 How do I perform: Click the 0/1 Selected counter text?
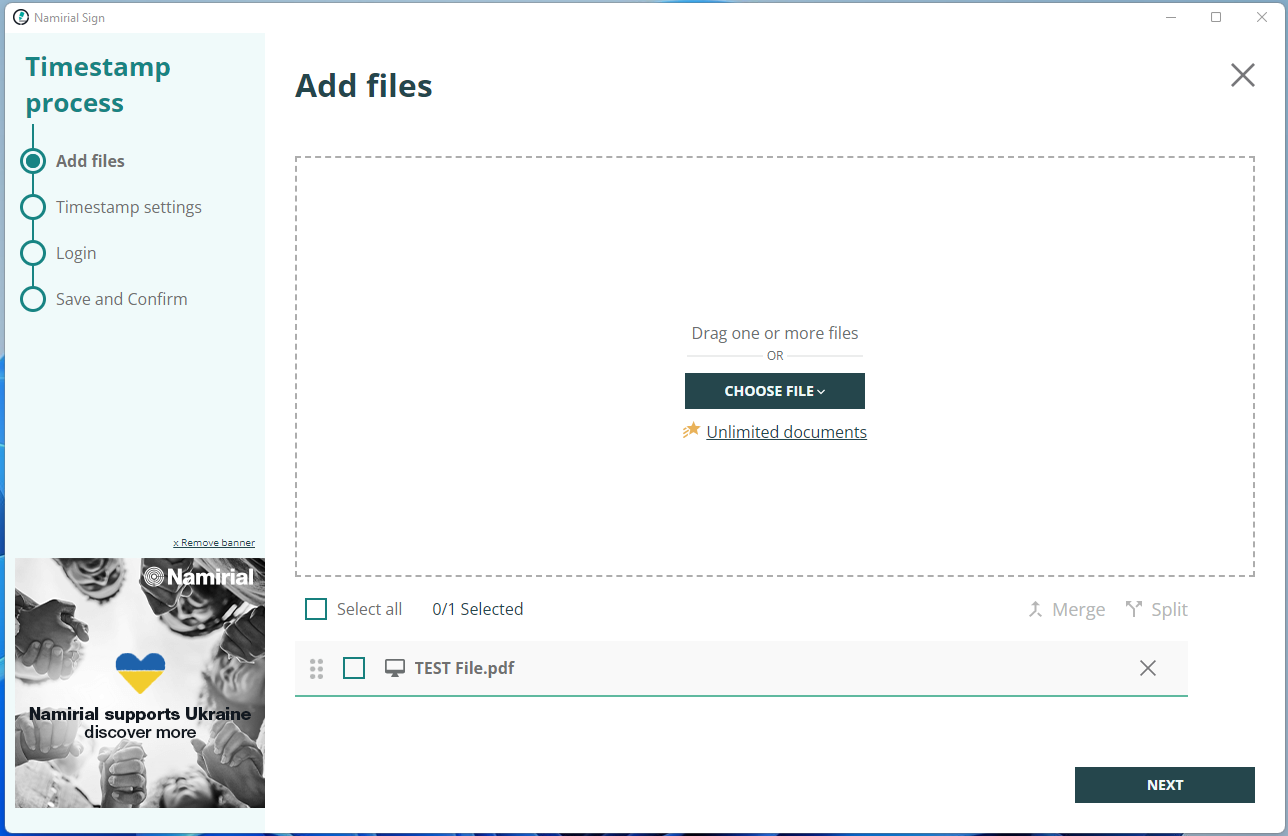478,609
